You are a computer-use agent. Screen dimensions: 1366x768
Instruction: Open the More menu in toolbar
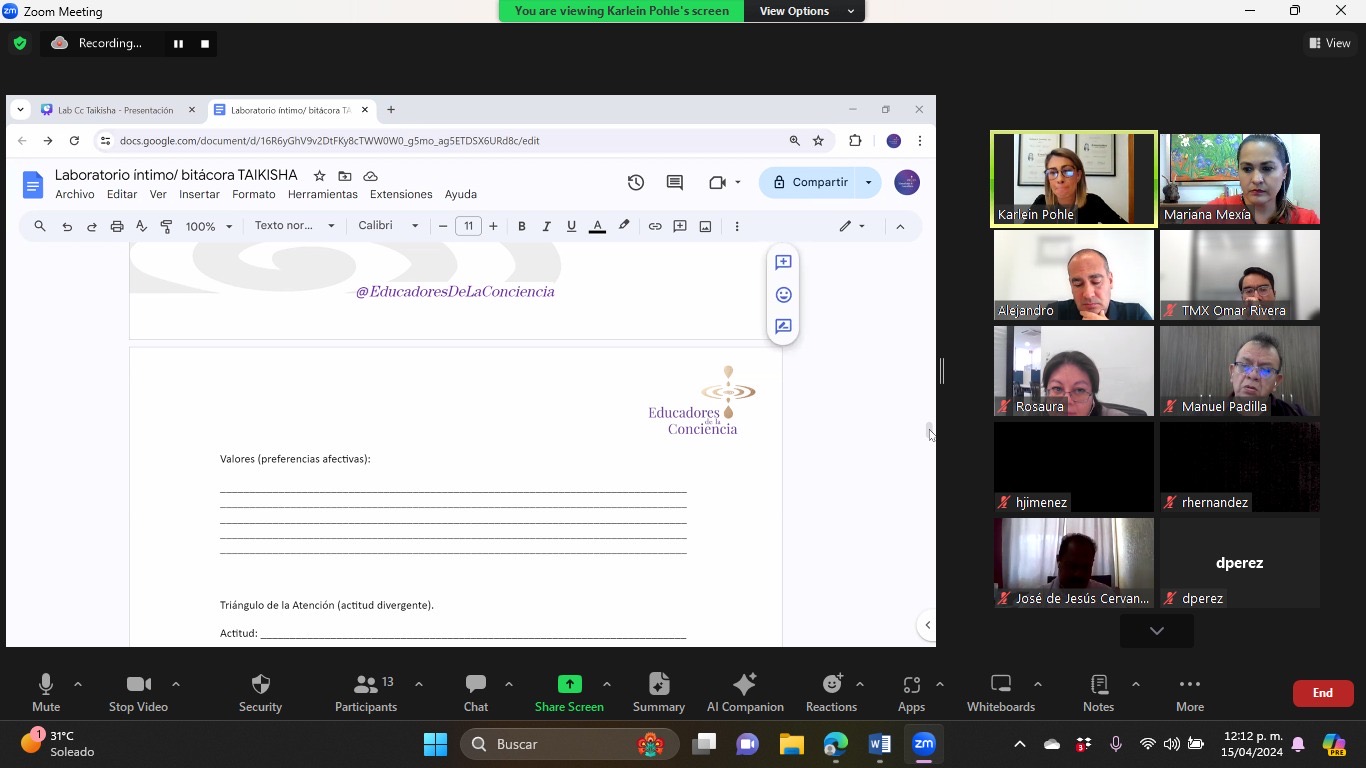[1190, 692]
